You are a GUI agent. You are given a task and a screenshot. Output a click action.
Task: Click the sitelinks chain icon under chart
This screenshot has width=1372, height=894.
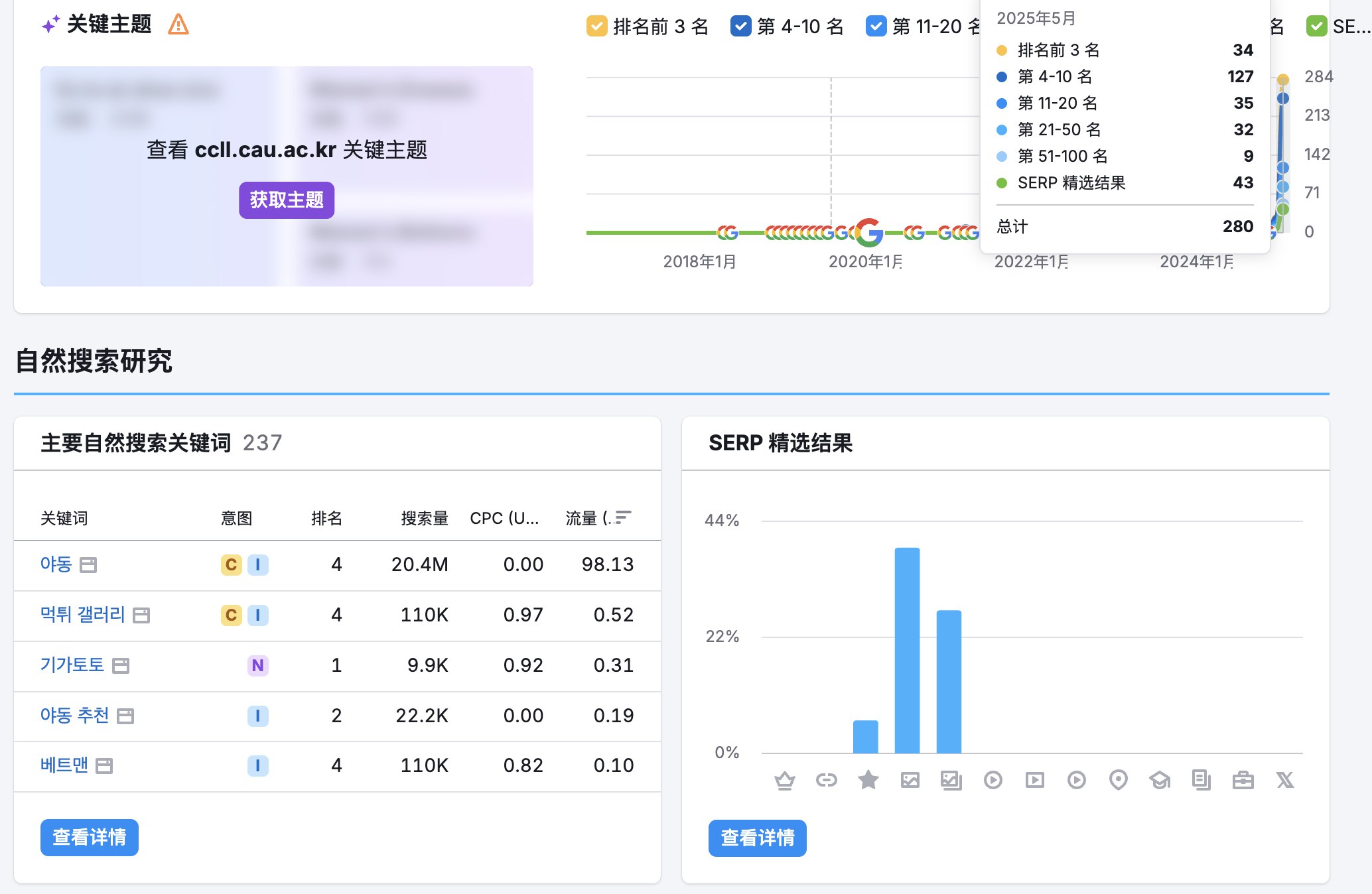pos(827,780)
